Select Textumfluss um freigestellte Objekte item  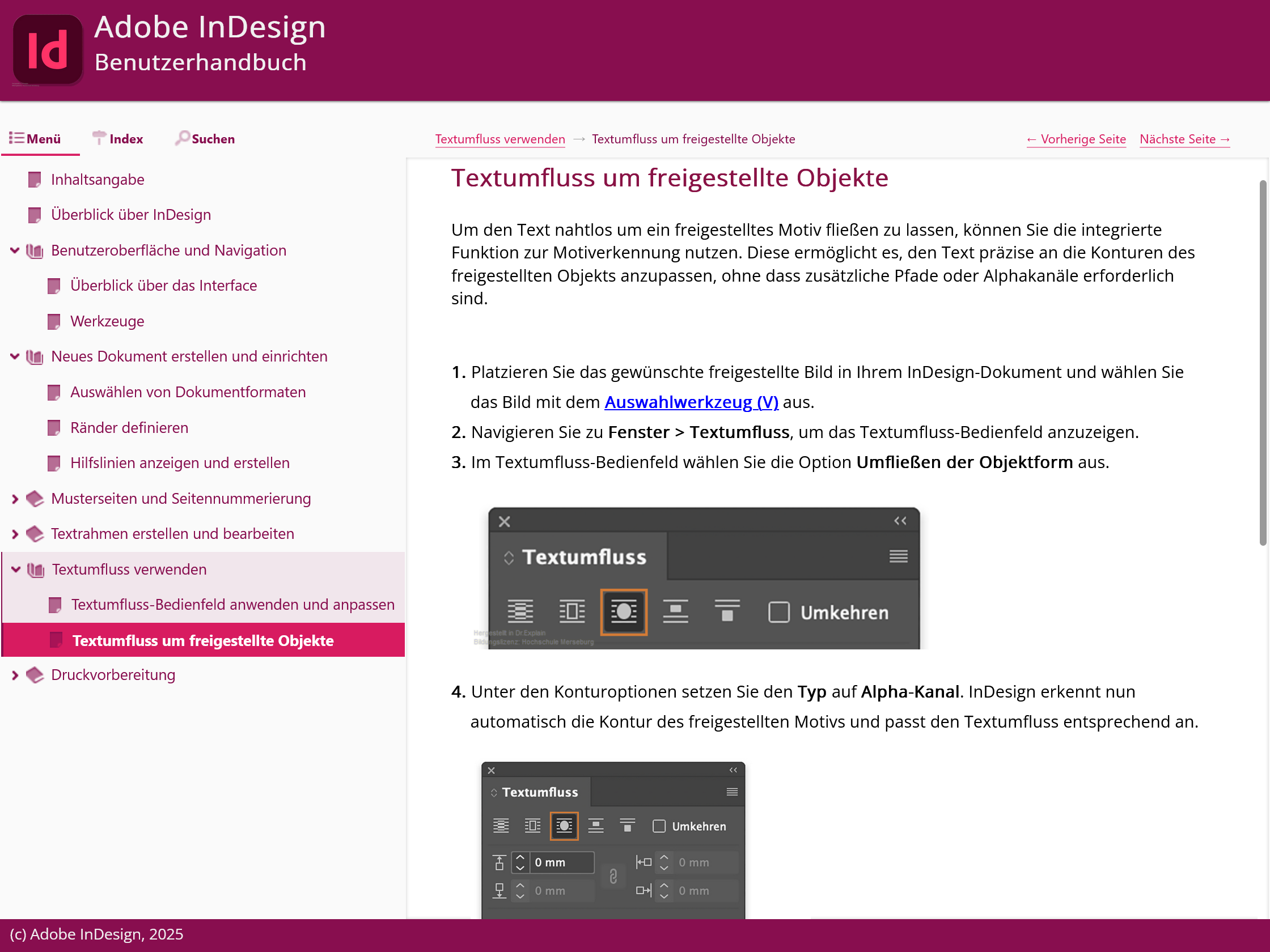(x=204, y=640)
